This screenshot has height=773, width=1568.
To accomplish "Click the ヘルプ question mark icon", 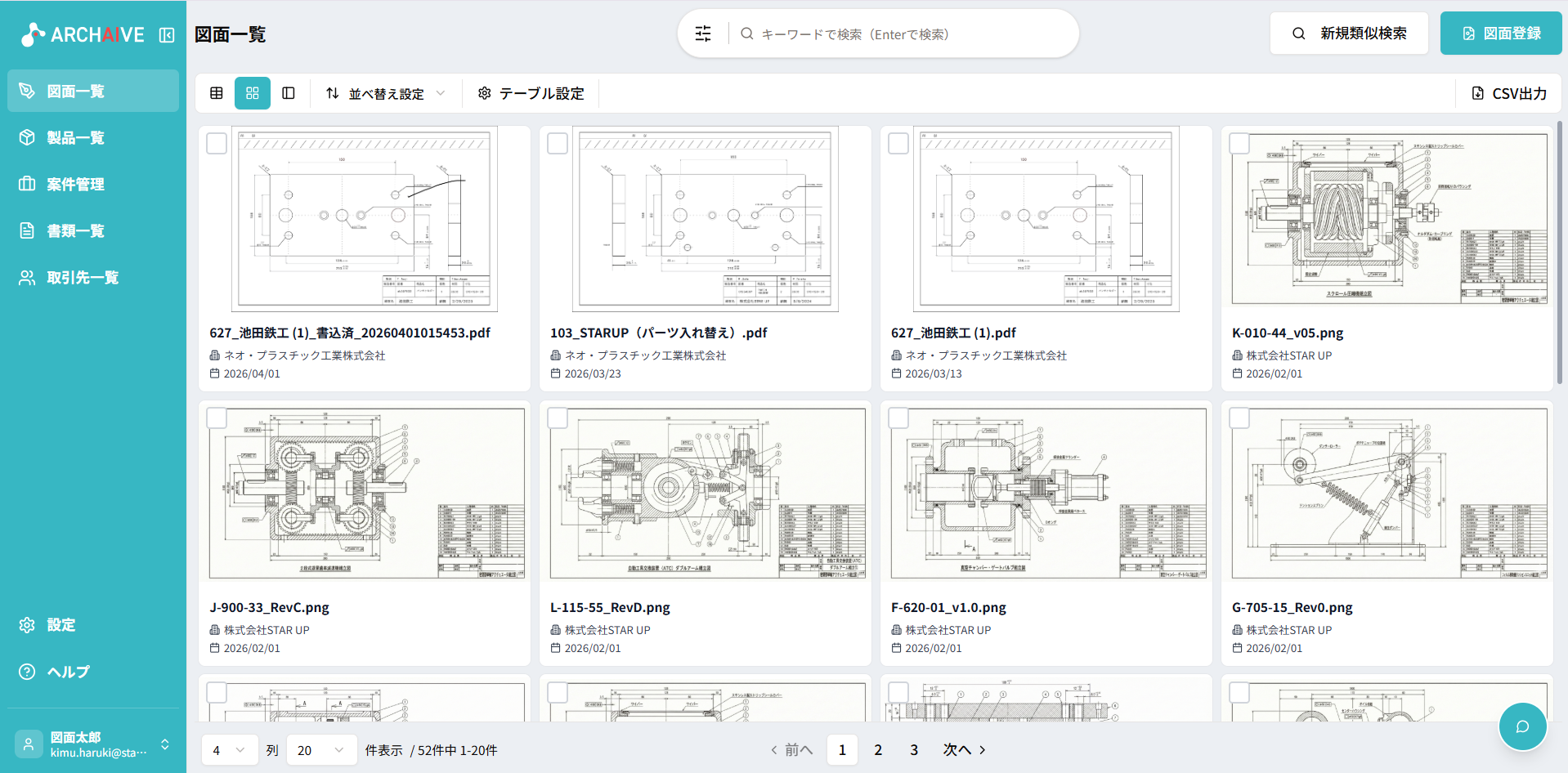I will [27, 672].
